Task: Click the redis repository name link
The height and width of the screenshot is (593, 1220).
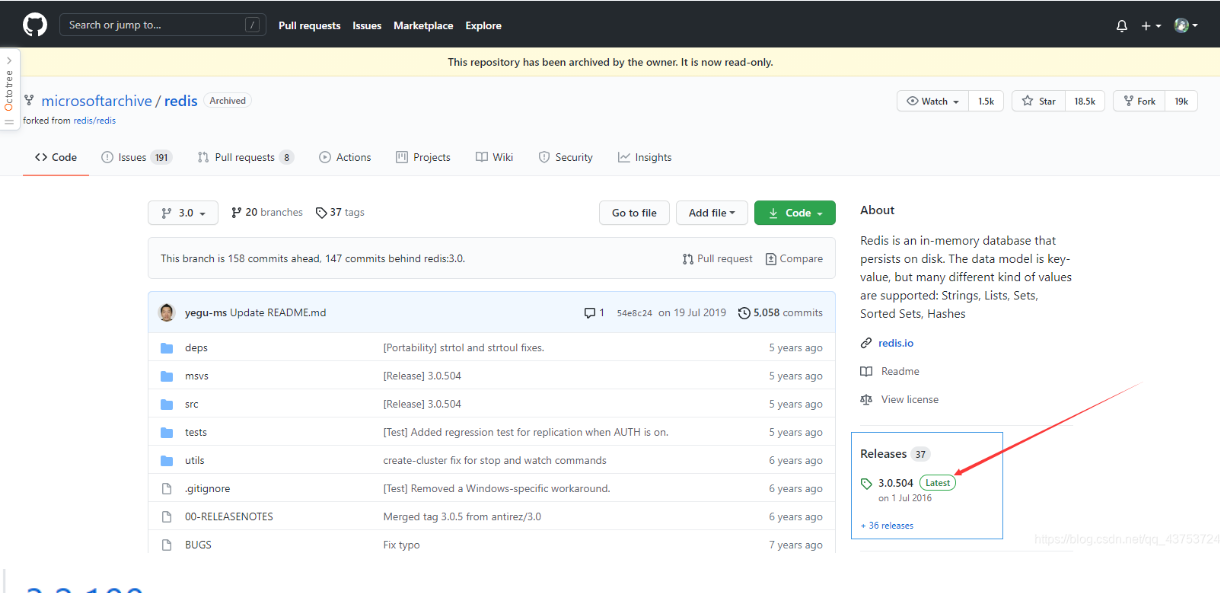Action: 181,101
